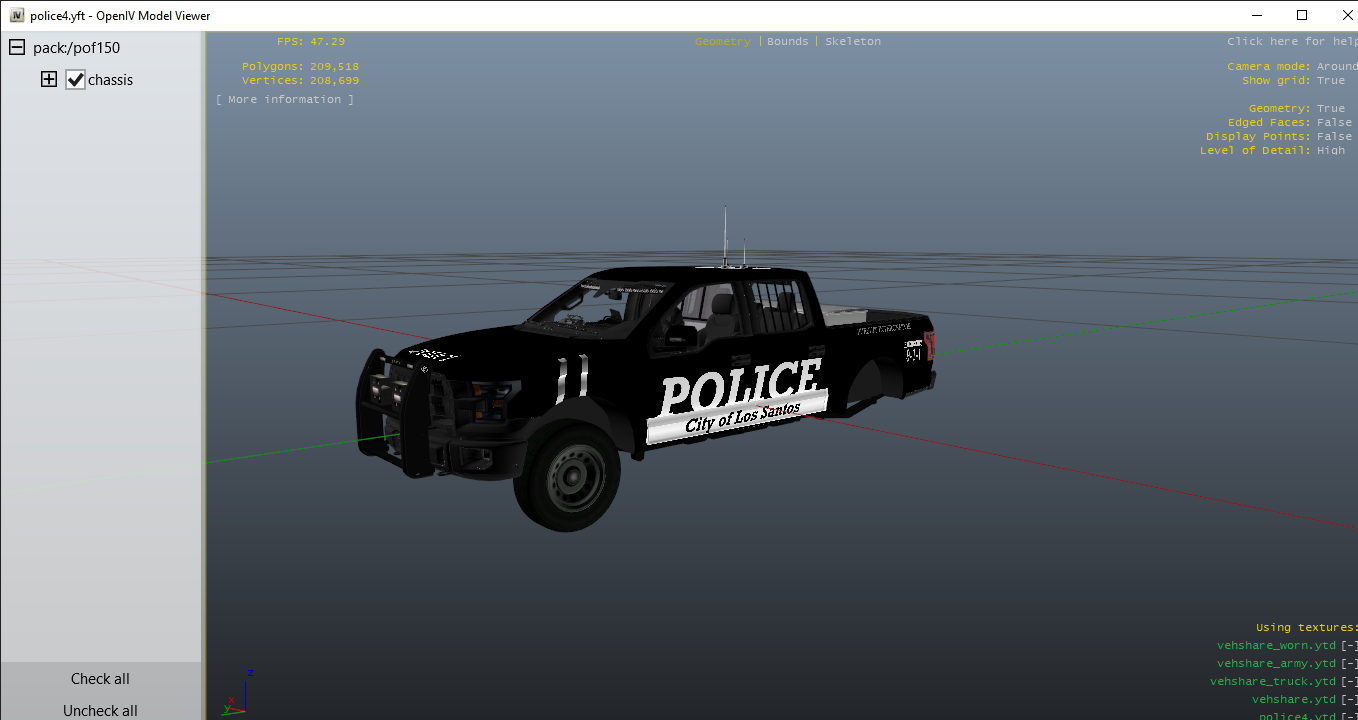Collapse the pack:/pof150 tree node
1358x720 pixels.
(17, 48)
